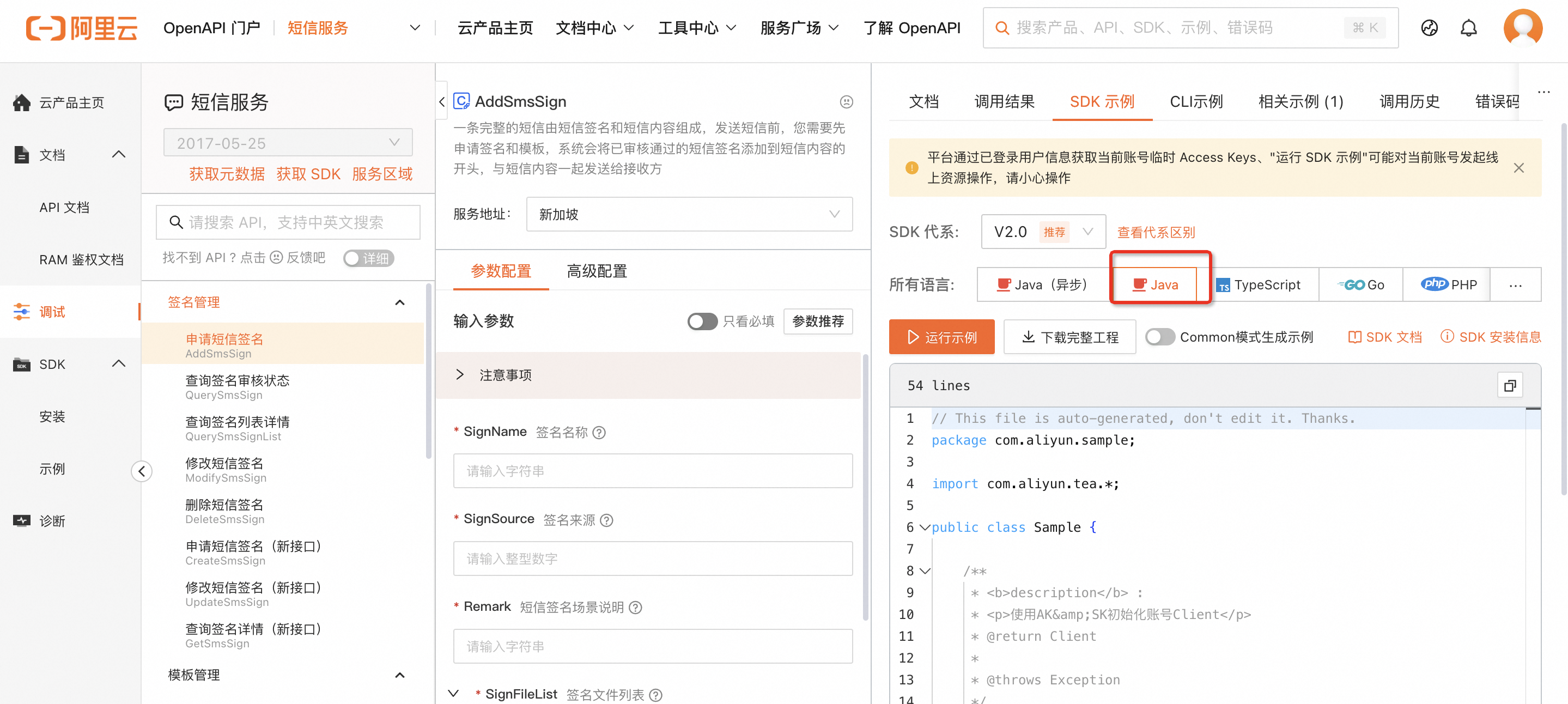
Task: Select PHP language option
Action: coord(1447,284)
